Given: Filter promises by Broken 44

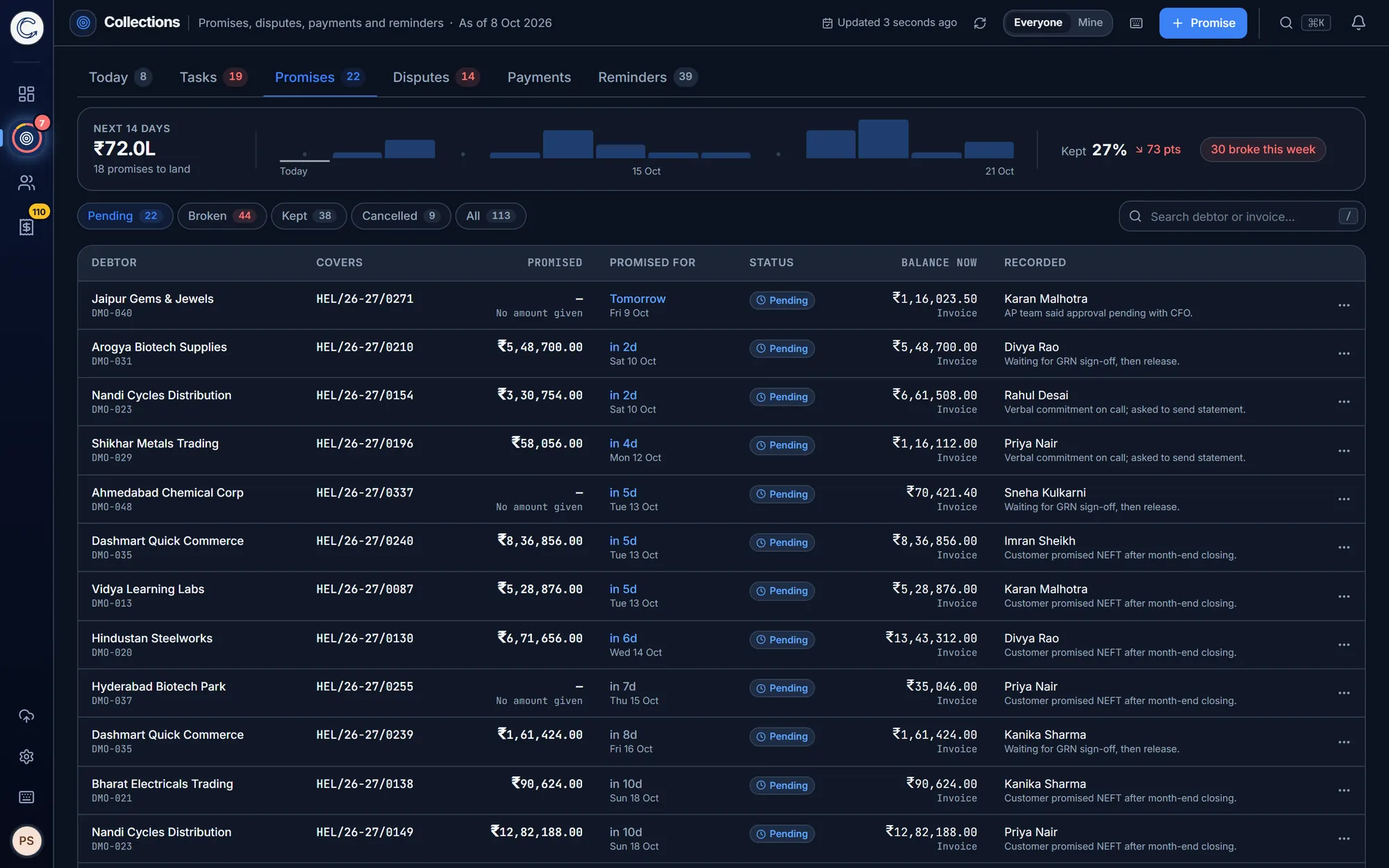Looking at the screenshot, I should [x=222, y=216].
